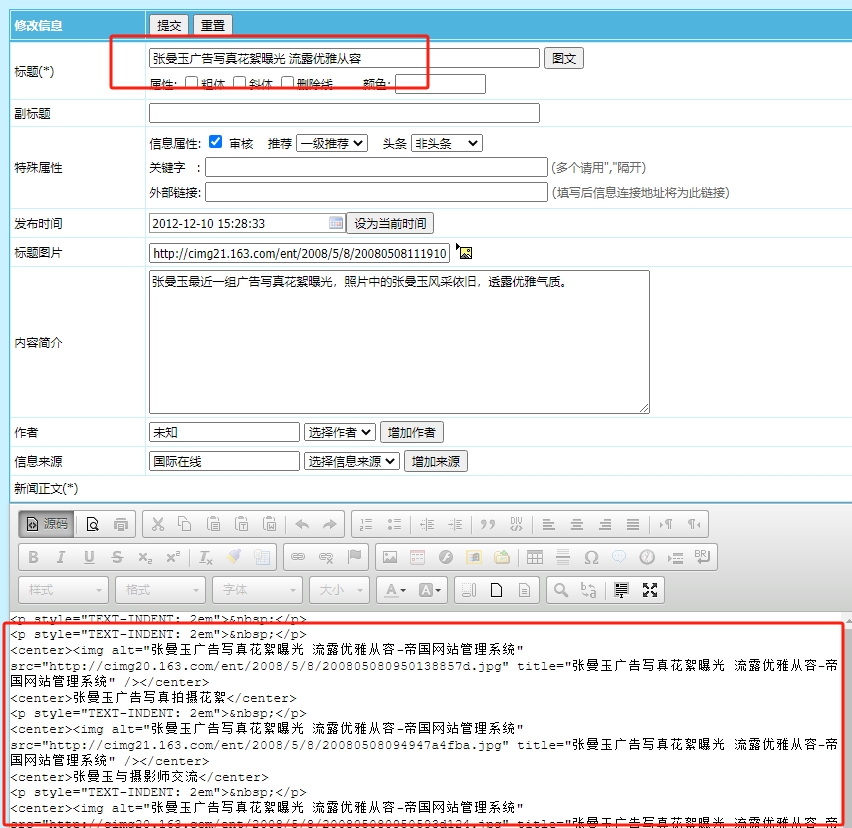Click the title 颜色 color field
This screenshot has height=828, width=852.
click(440, 84)
